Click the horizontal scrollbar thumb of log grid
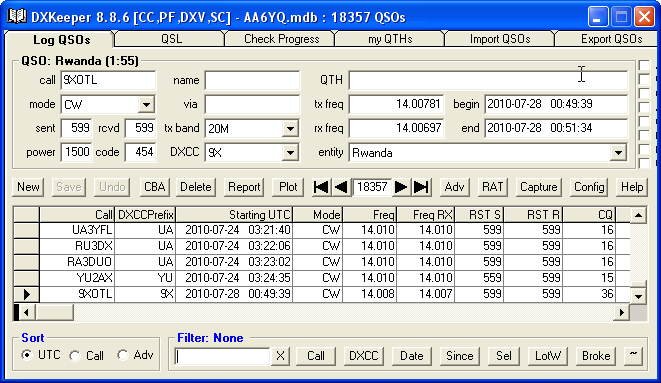This screenshot has height=383, width=661. (x=55, y=313)
